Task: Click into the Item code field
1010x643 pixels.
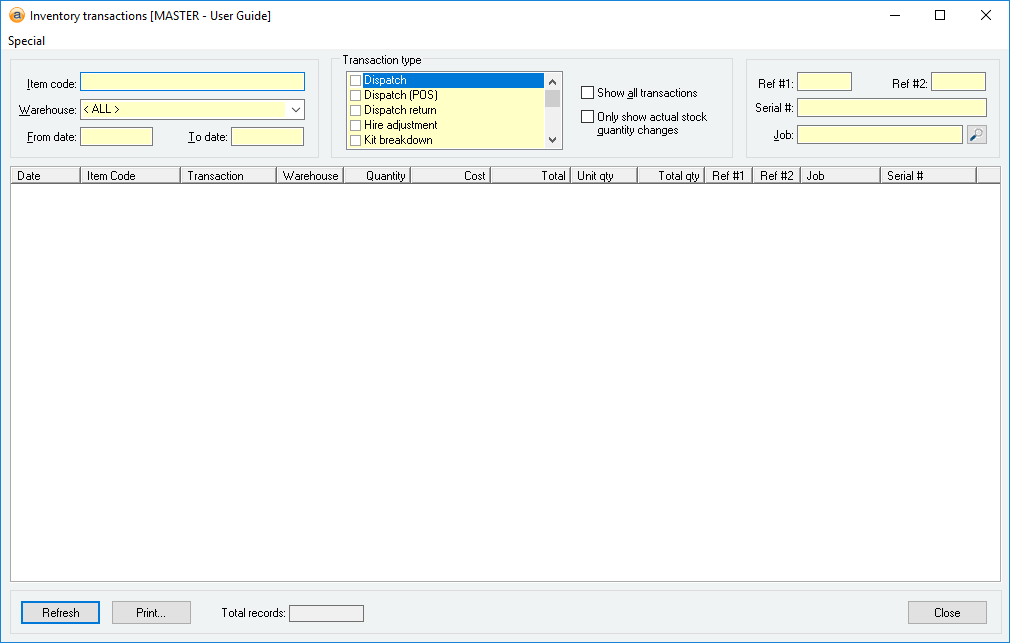Action: click(x=192, y=82)
